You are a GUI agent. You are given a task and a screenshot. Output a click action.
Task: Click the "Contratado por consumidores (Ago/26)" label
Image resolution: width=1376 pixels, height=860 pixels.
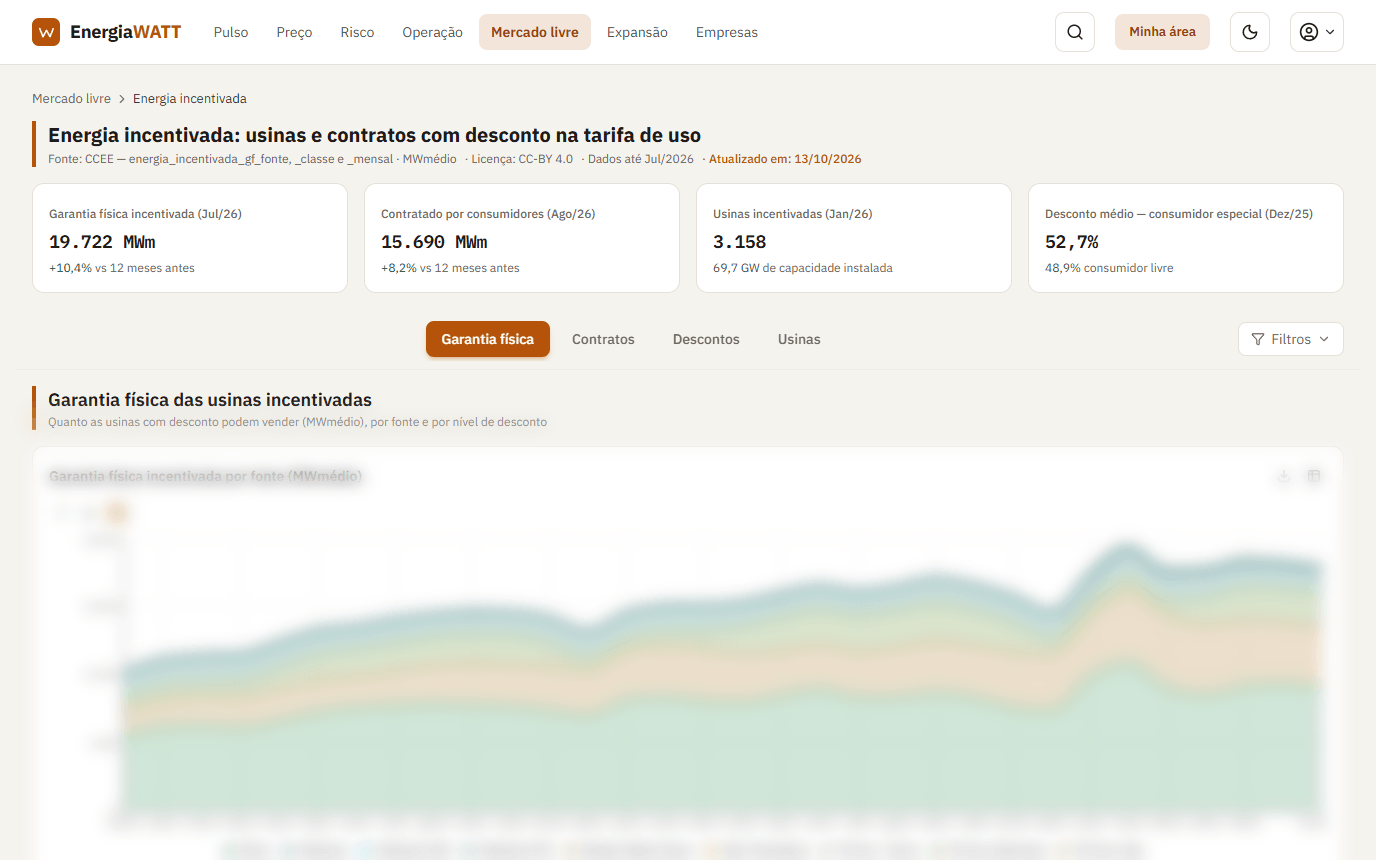click(488, 214)
